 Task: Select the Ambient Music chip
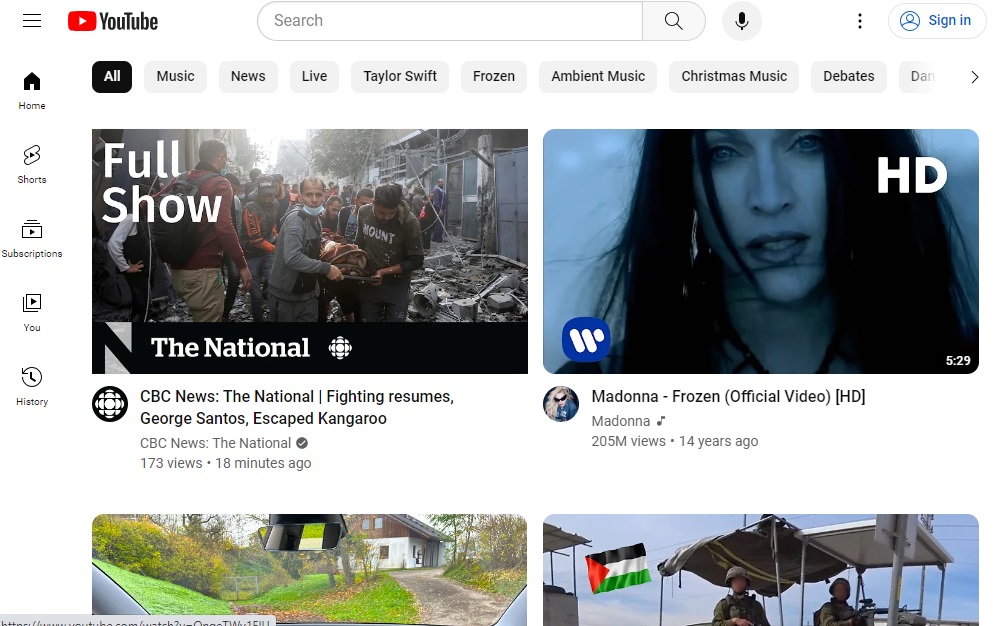coord(598,77)
